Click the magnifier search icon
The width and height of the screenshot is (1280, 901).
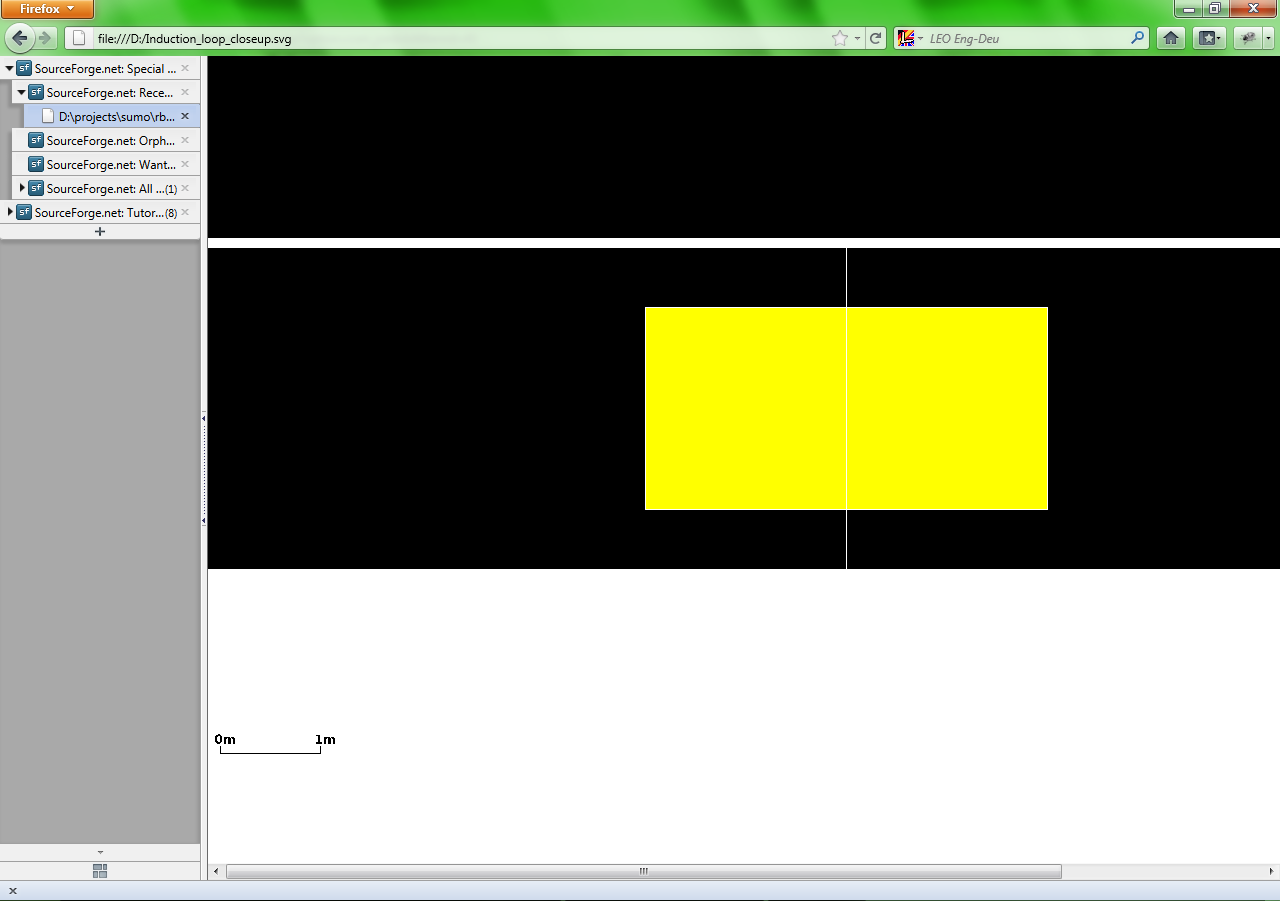pyautogui.click(x=1137, y=38)
